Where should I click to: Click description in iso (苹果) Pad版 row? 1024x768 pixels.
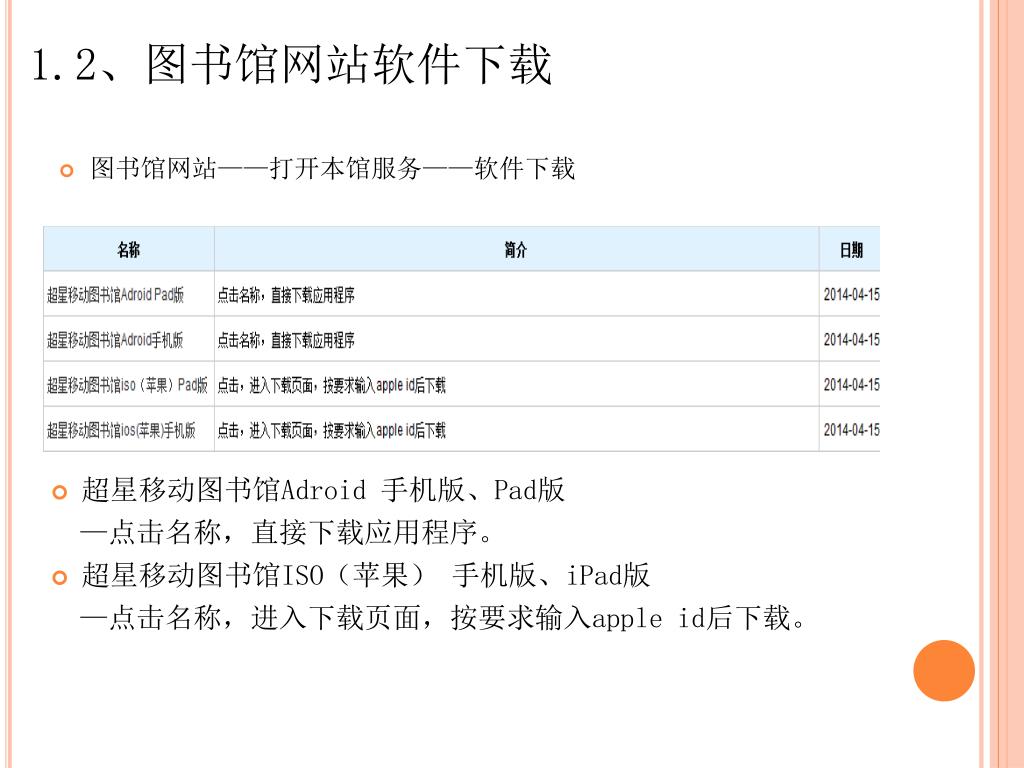331,385
